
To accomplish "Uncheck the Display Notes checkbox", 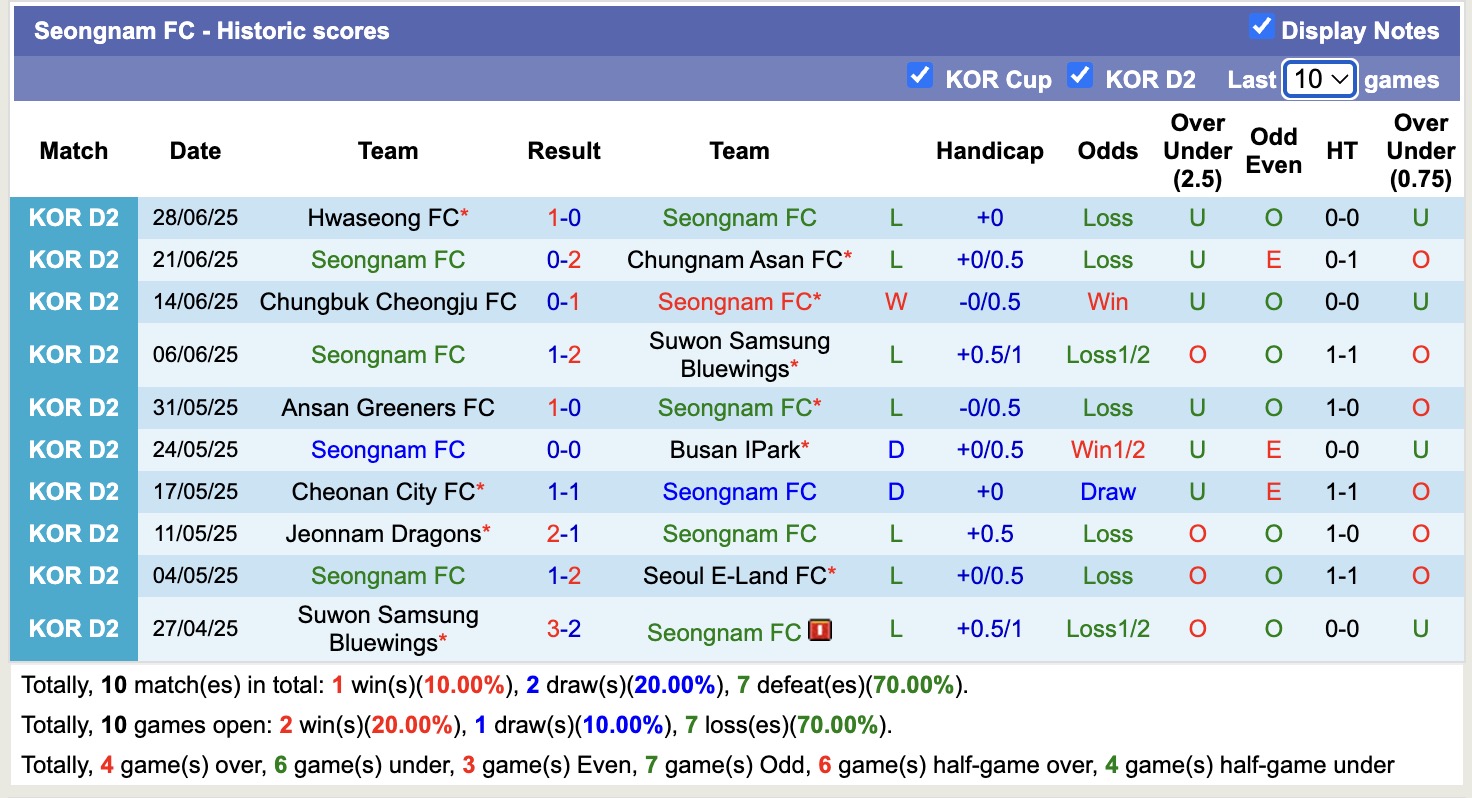I will [1263, 29].
